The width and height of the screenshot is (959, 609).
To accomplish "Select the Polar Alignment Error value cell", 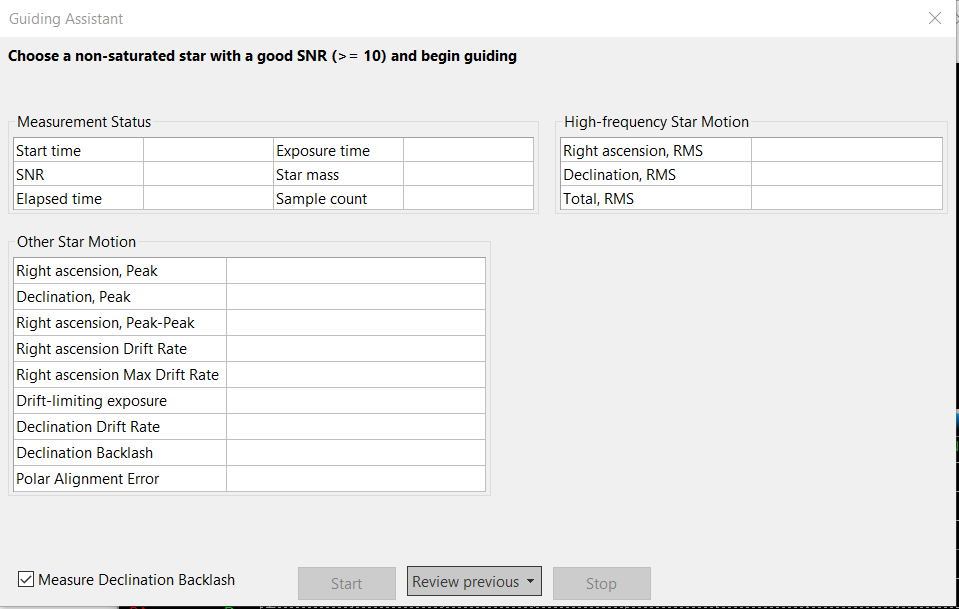I will pos(356,479).
